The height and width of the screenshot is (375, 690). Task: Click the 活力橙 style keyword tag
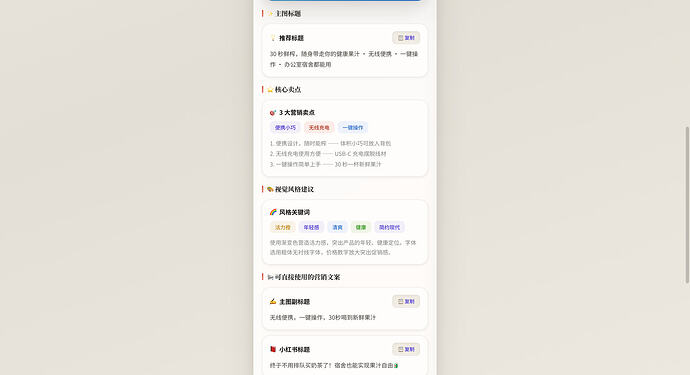click(x=283, y=228)
